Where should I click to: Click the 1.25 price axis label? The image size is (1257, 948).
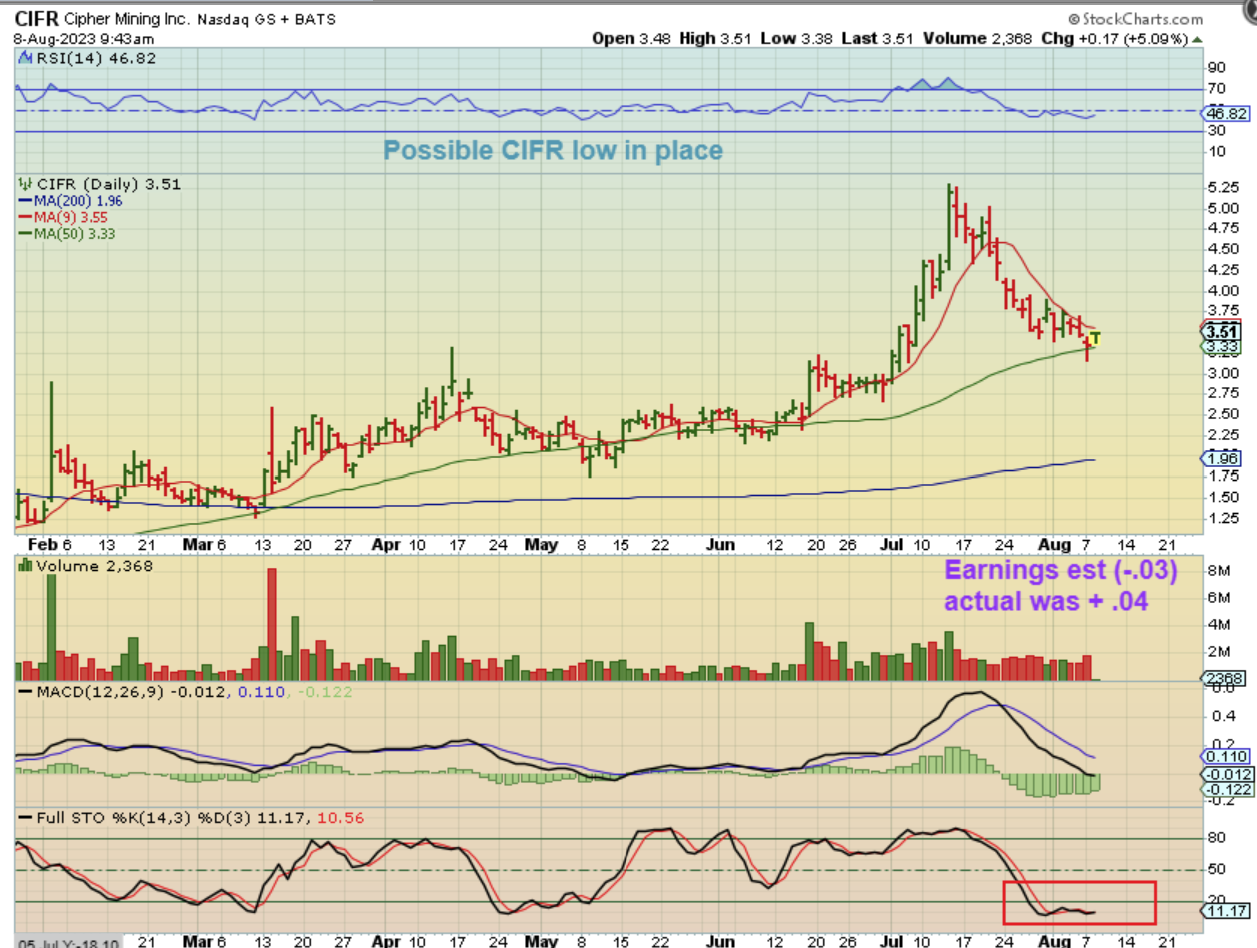(x=1225, y=518)
